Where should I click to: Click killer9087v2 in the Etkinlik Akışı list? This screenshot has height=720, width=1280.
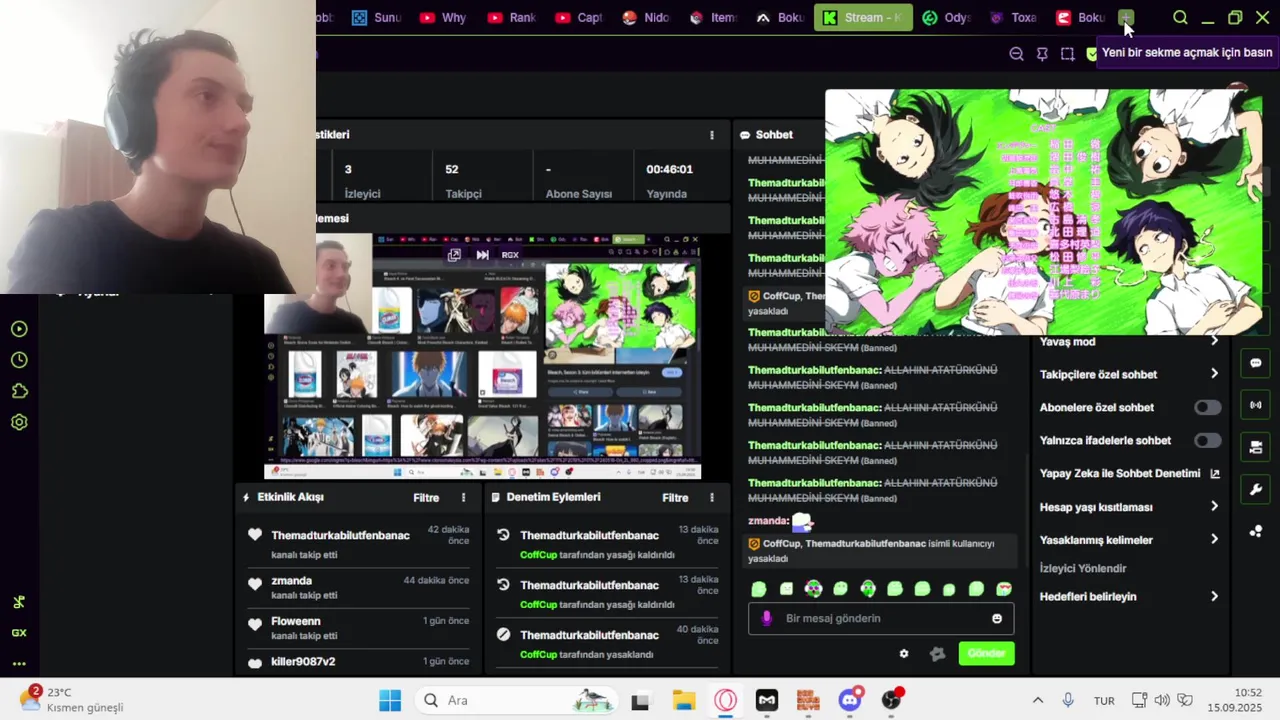303,662
